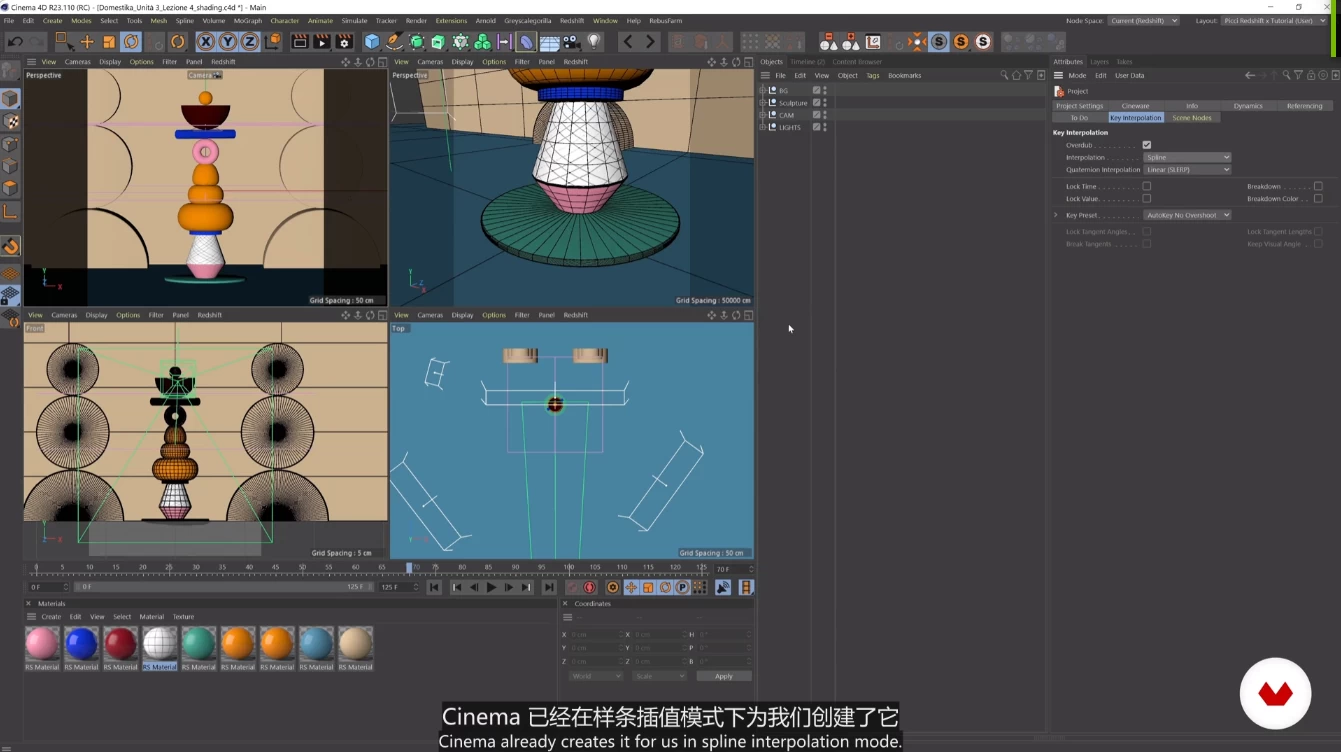Select the Move tool icon
1341x752 pixels.
pyautogui.click(x=87, y=42)
